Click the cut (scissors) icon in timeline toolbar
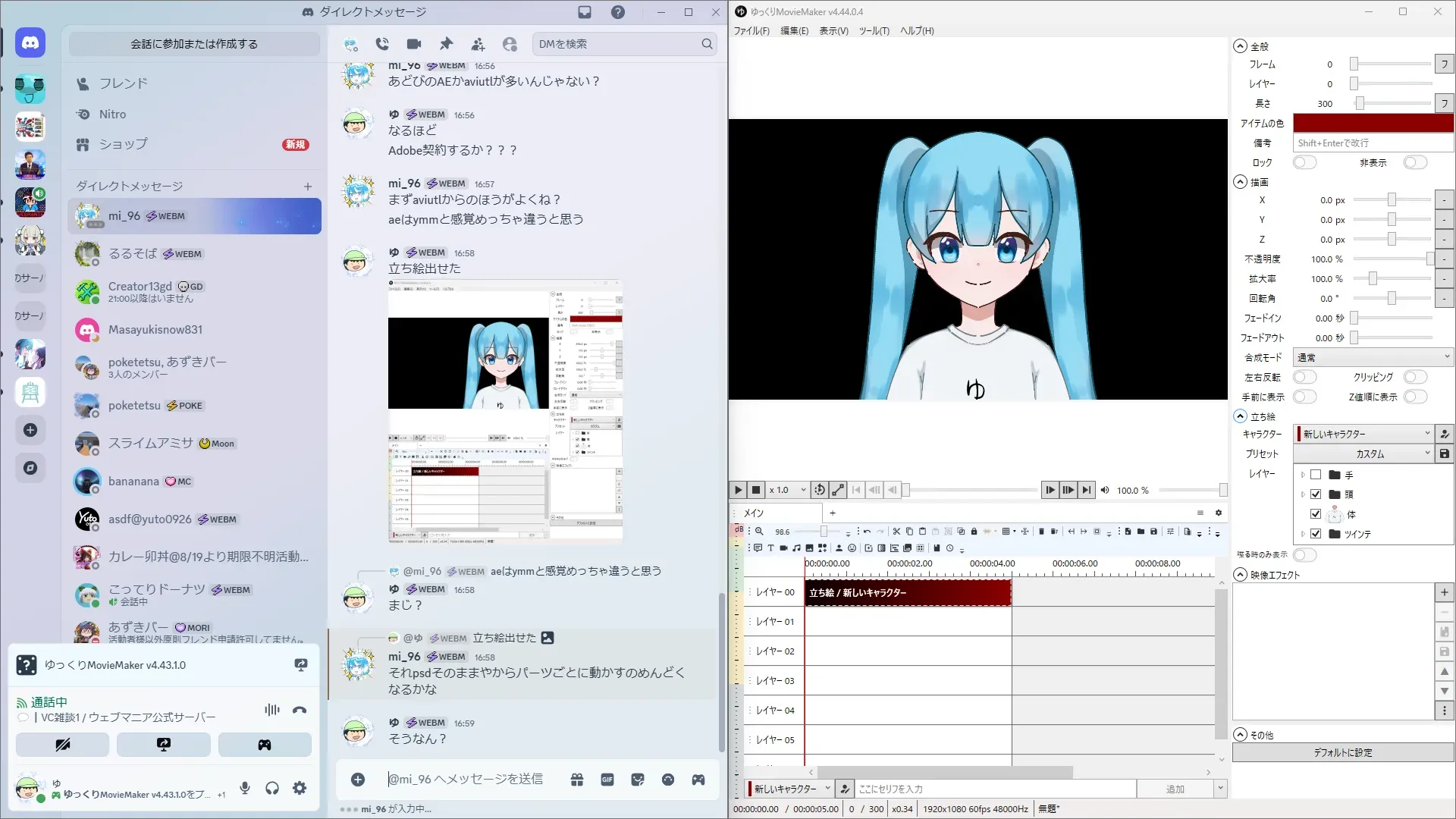Screen dimensions: 1456x819 [x=896, y=532]
